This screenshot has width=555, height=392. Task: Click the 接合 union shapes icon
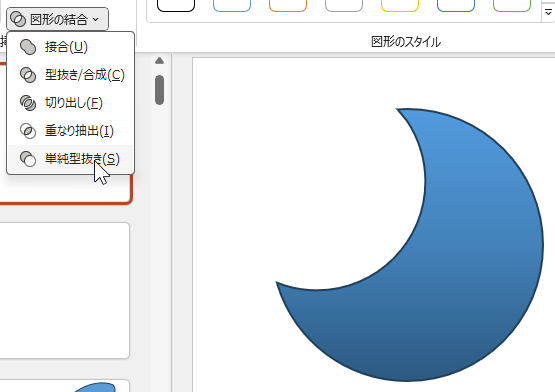pyautogui.click(x=28, y=47)
